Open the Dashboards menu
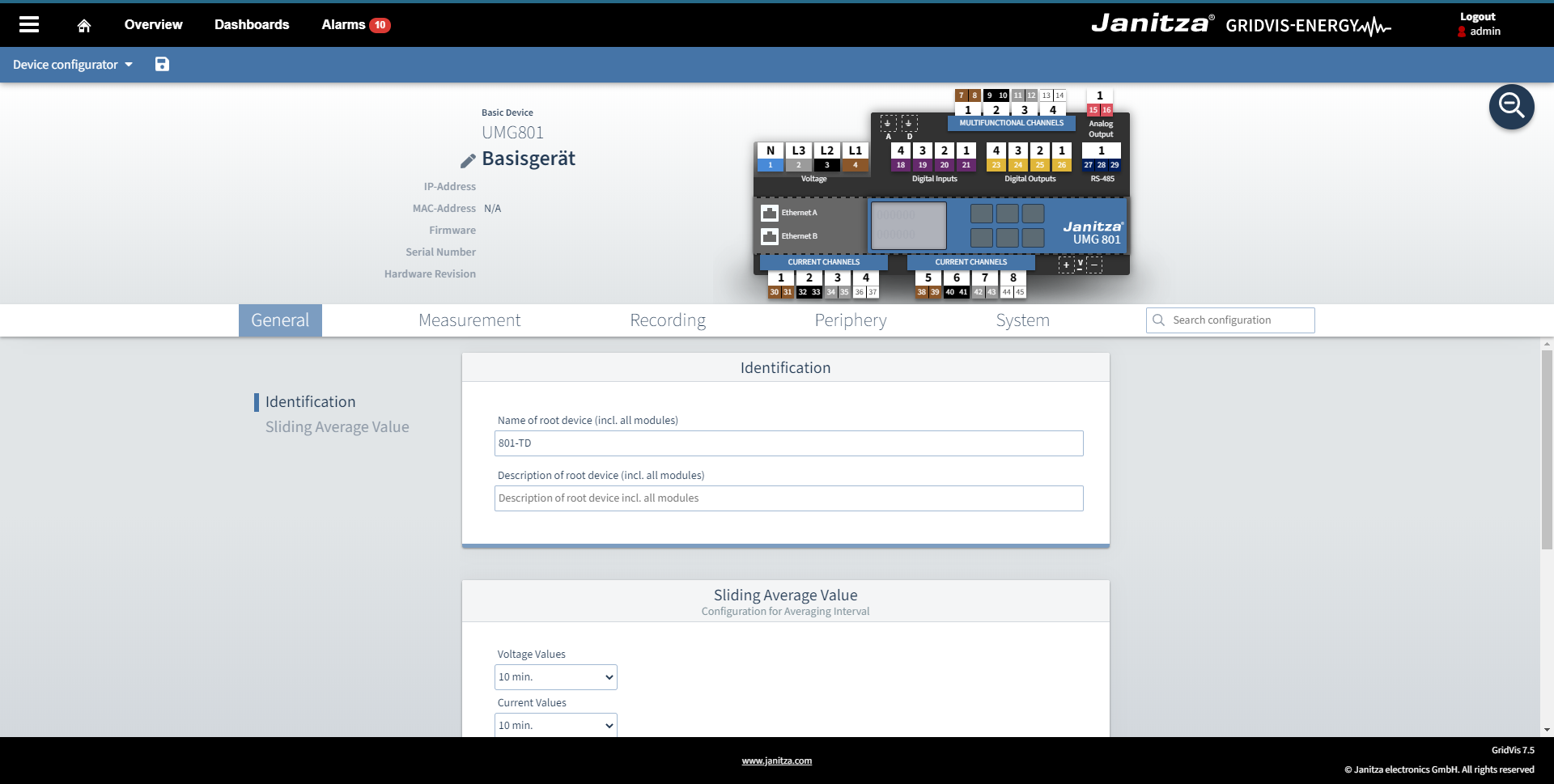 (x=252, y=25)
